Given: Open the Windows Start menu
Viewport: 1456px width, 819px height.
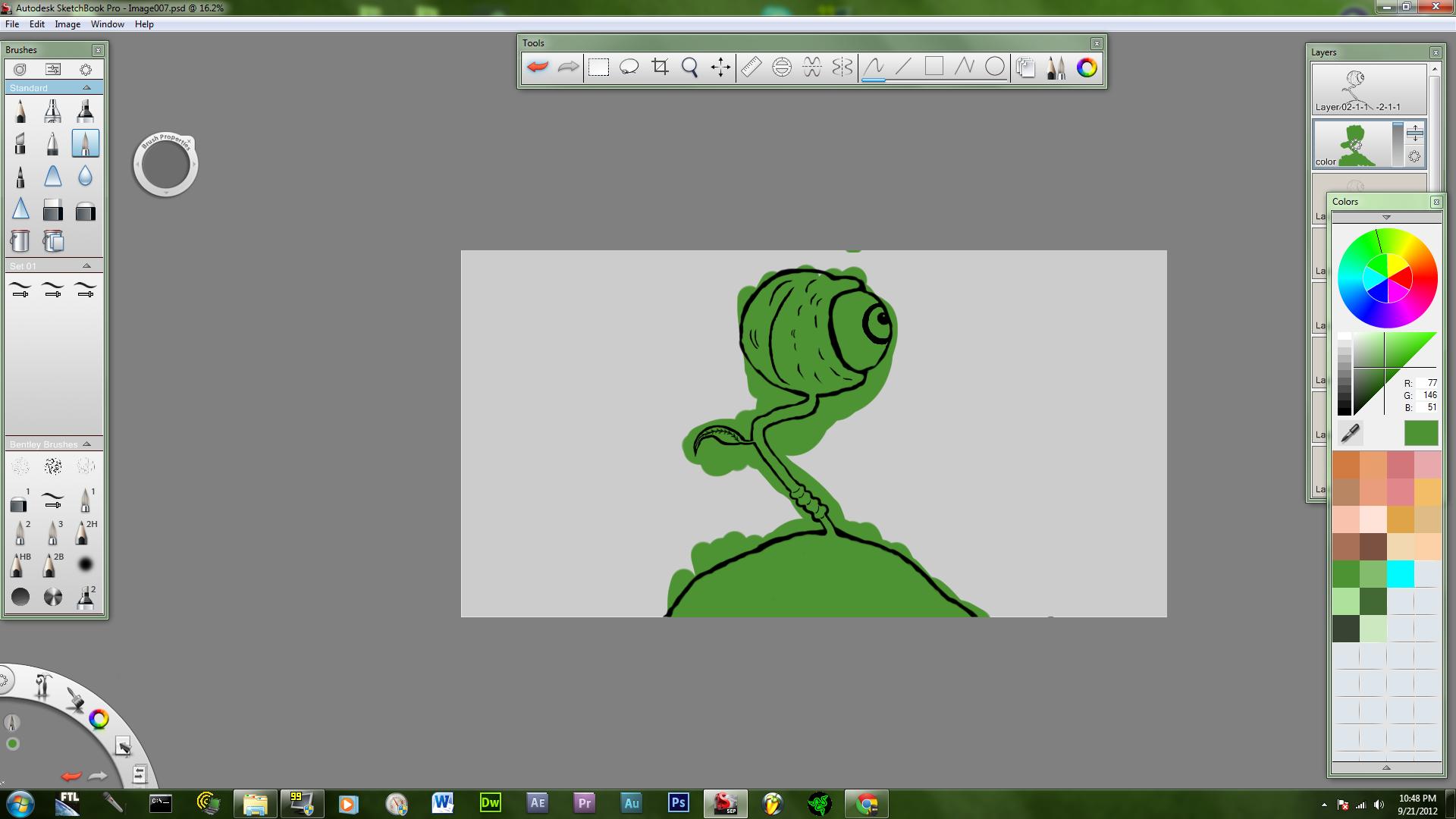Looking at the screenshot, I should 19,804.
